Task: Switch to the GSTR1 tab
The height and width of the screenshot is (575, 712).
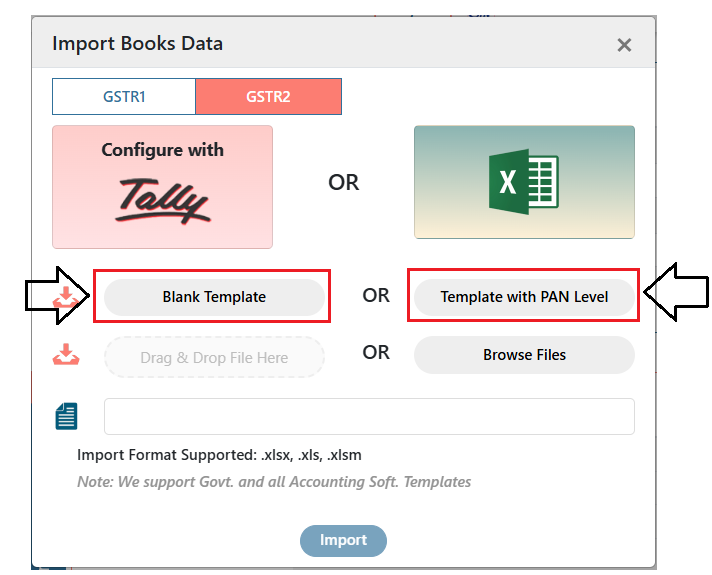Action: tap(124, 96)
